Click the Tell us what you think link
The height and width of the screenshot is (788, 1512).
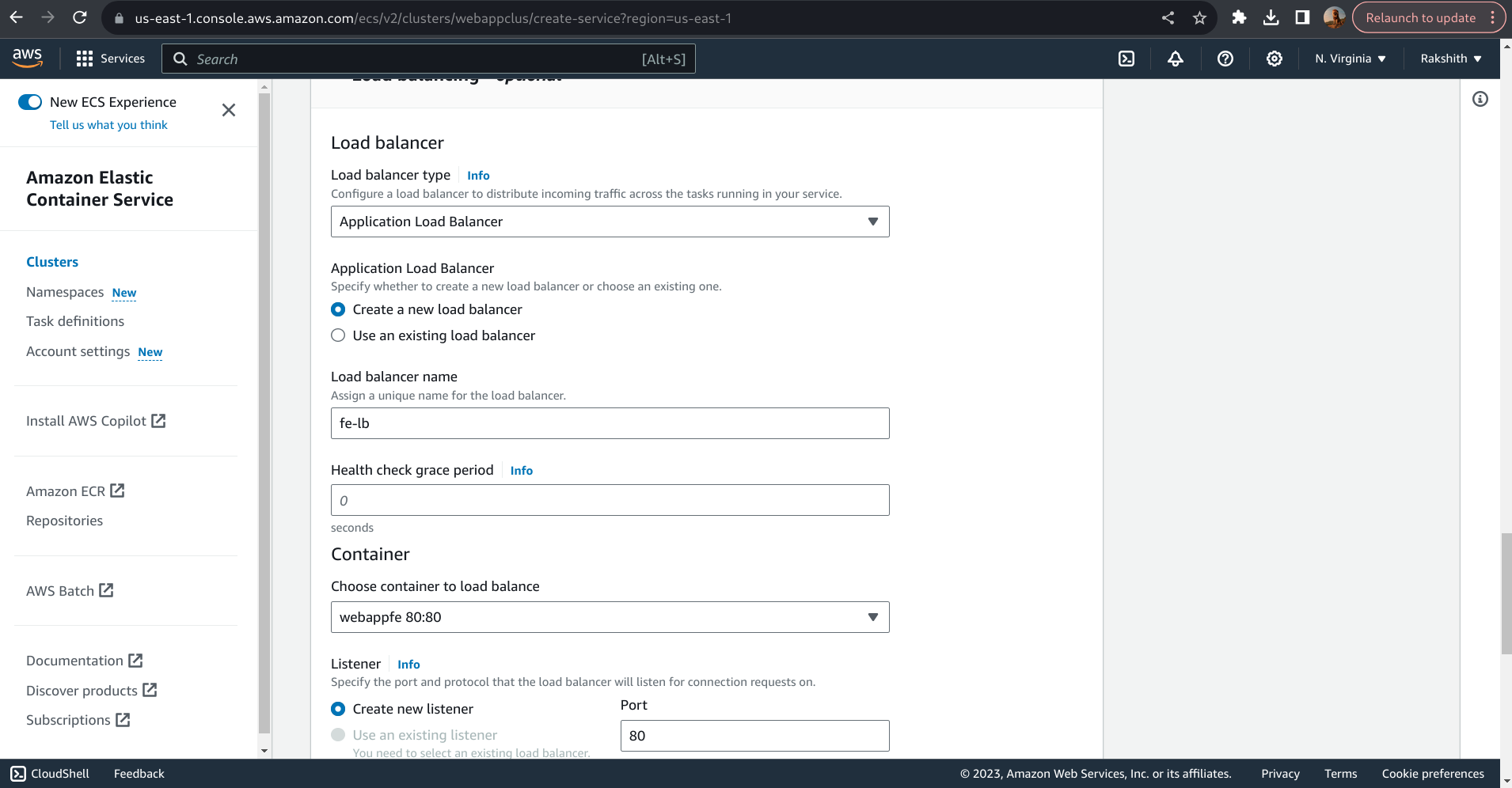point(108,125)
